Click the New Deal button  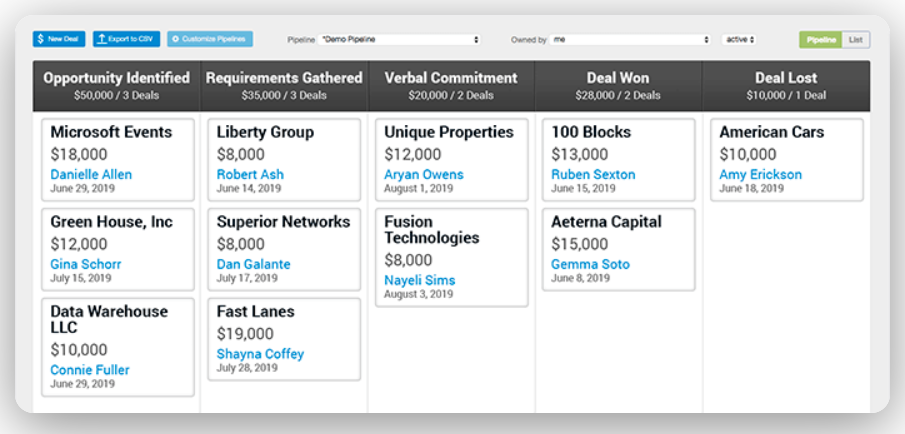59,39
